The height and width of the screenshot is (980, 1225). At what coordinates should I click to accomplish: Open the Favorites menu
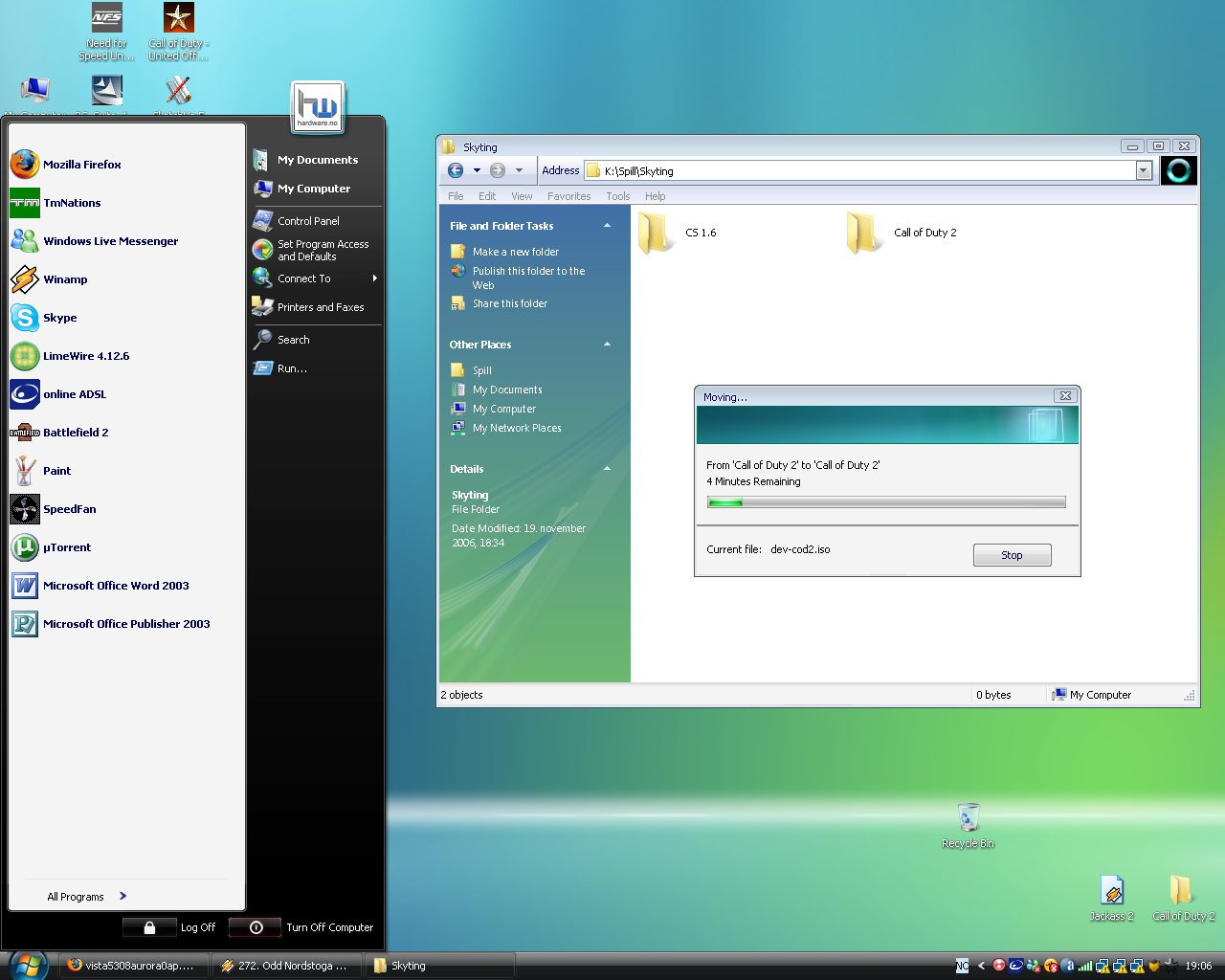pos(569,196)
